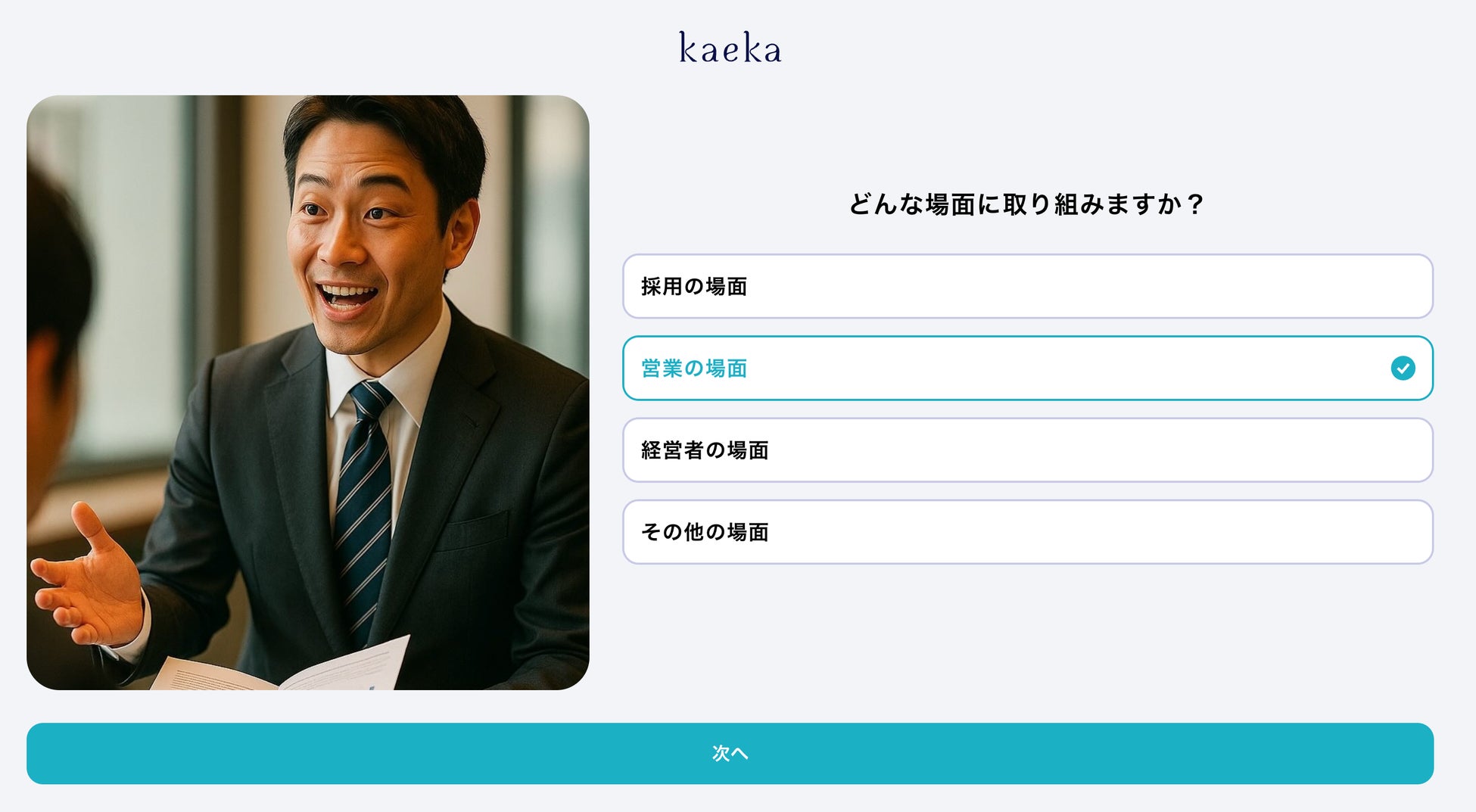The image size is (1476, 812).
Task: Click the striped necktie in the photo
Action: point(365,507)
